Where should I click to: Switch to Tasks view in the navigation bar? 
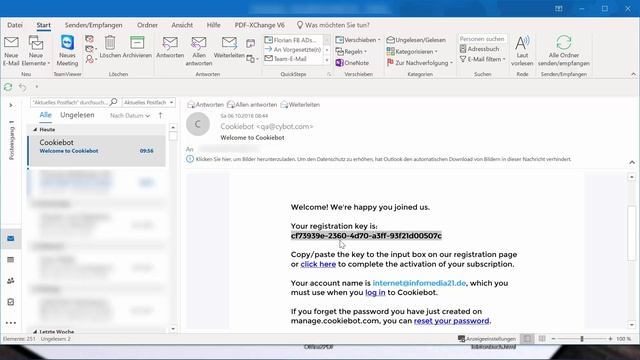11,302
